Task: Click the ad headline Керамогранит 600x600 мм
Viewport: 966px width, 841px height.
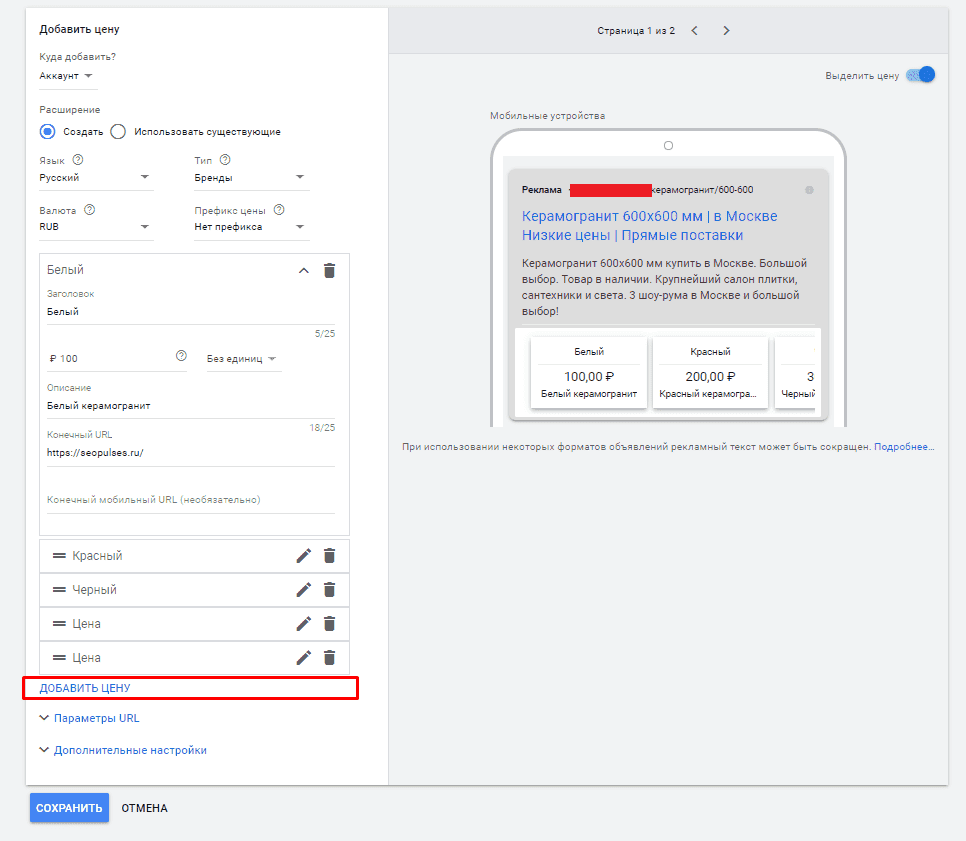Action: [x=649, y=225]
